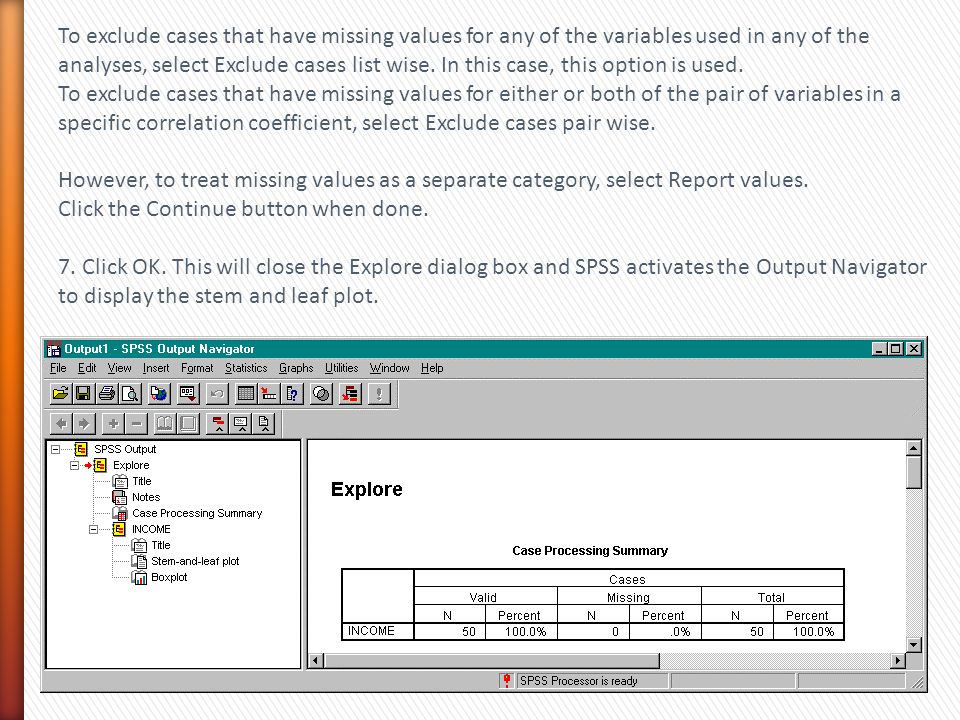Go to the Data Editor via grid icon
This screenshot has width=960, height=720.
pyautogui.click(x=246, y=393)
